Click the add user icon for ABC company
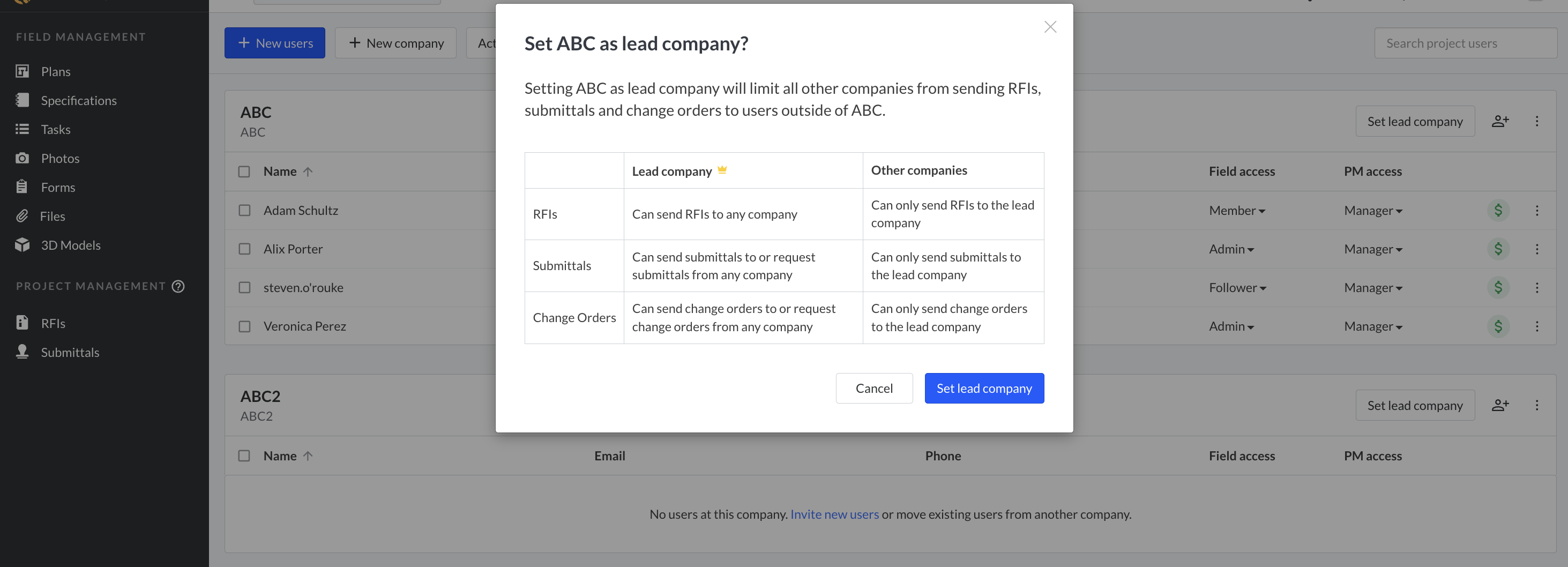This screenshot has width=1568, height=567. coord(1500,121)
